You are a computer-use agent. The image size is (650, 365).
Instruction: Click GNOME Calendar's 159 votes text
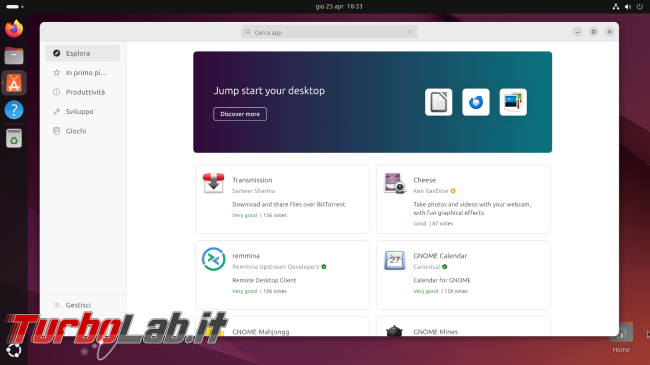[x=456, y=291]
